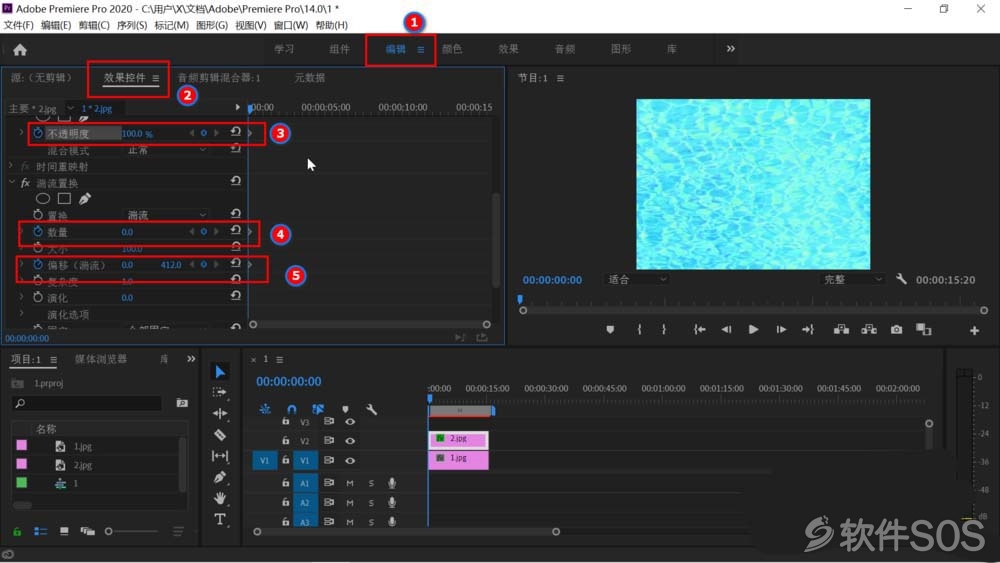Create ellipse mask under 湍流置换 effect

pyautogui.click(x=43, y=199)
